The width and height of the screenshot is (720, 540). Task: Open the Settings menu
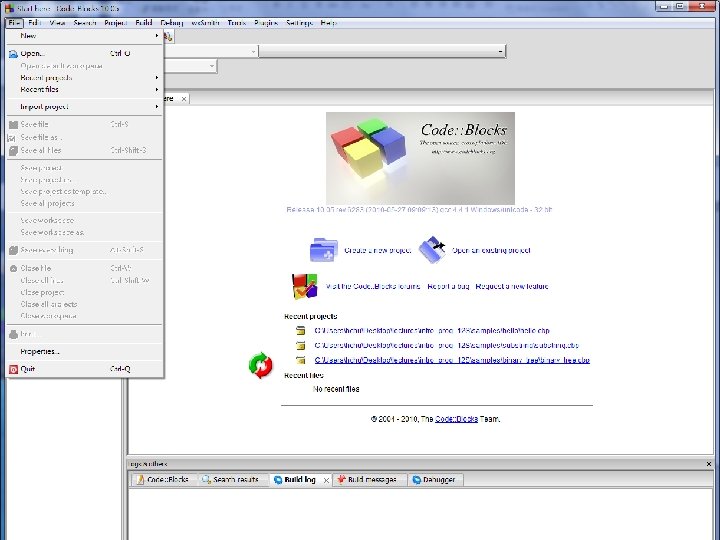tap(299, 22)
